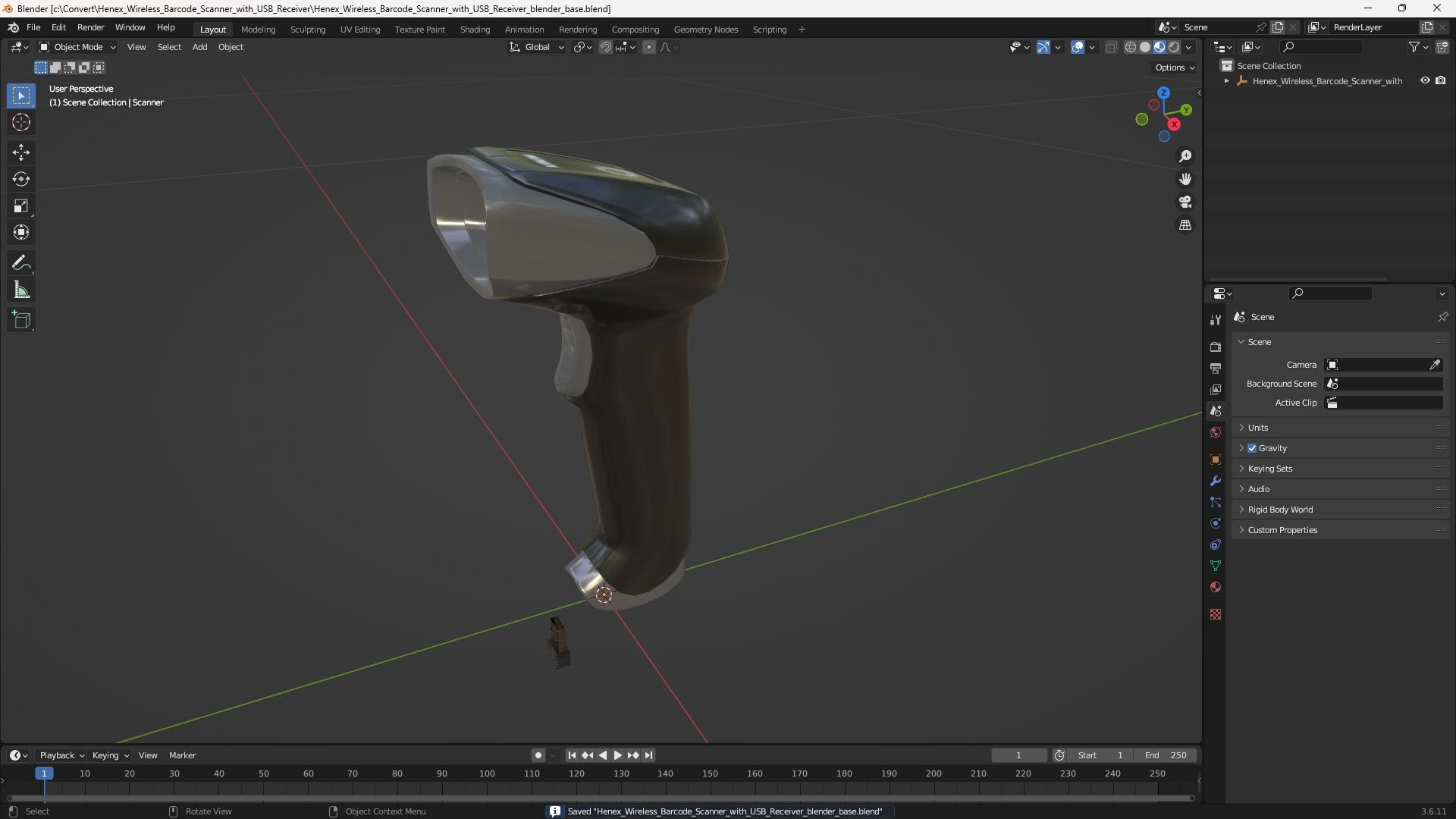The height and width of the screenshot is (819, 1456).
Task: Click the zoom view magnifier icon
Action: click(1185, 156)
